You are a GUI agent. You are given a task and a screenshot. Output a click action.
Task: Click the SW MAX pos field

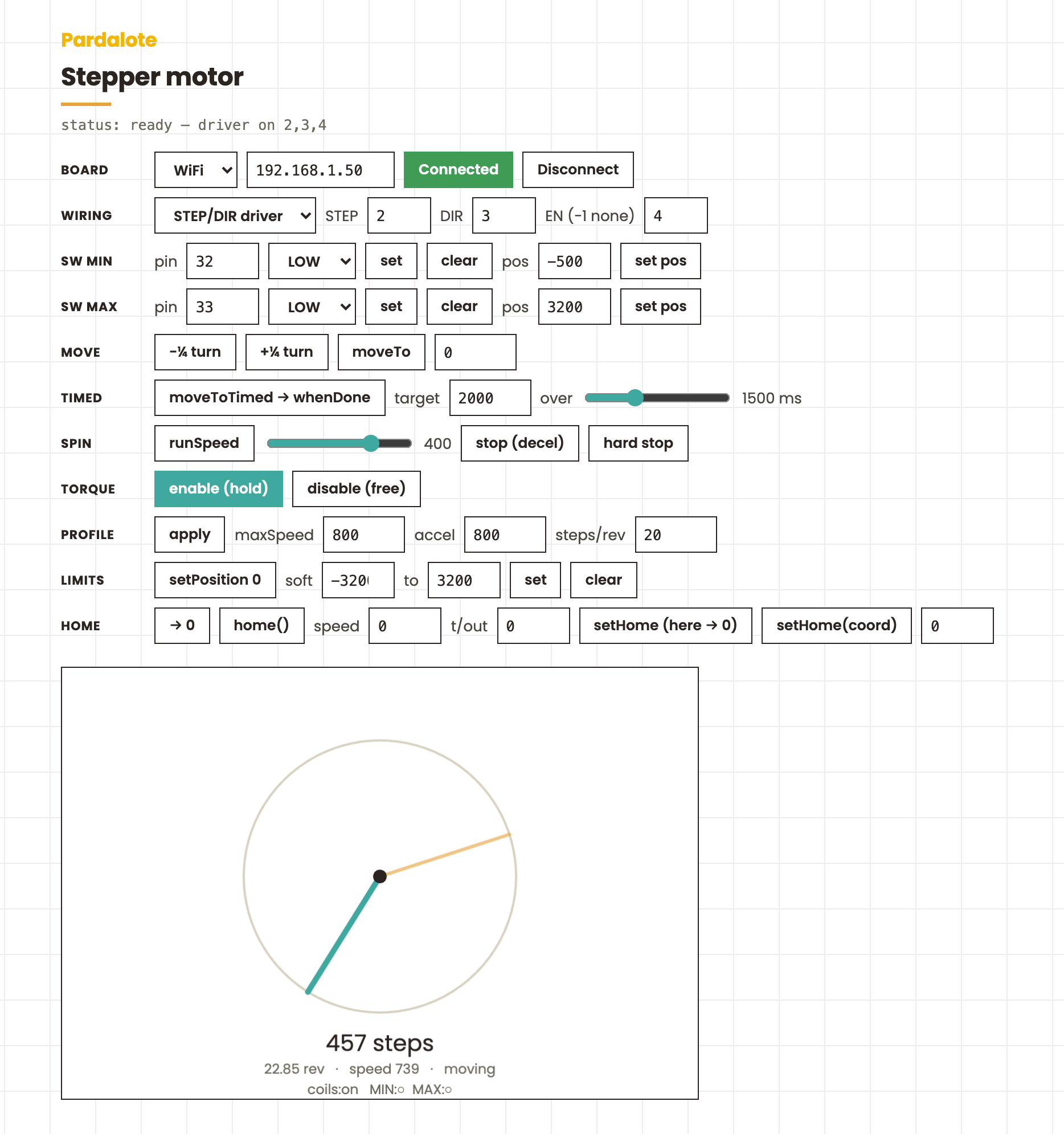574,307
